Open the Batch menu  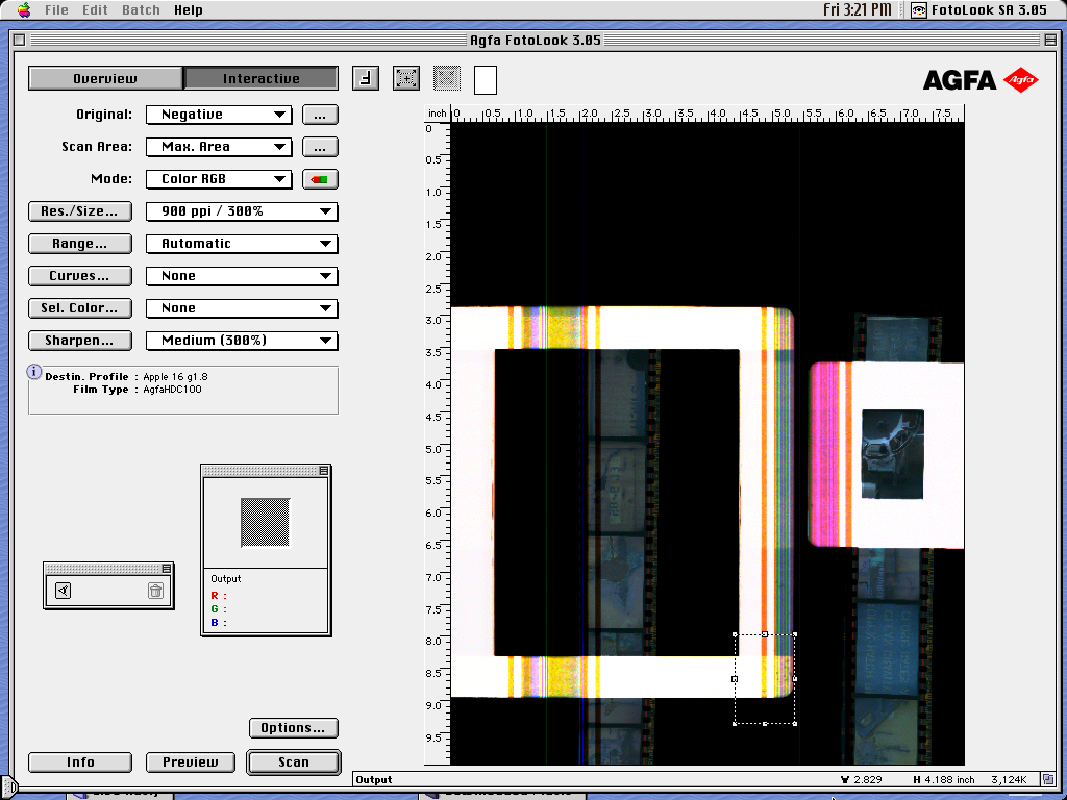(x=141, y=10)
